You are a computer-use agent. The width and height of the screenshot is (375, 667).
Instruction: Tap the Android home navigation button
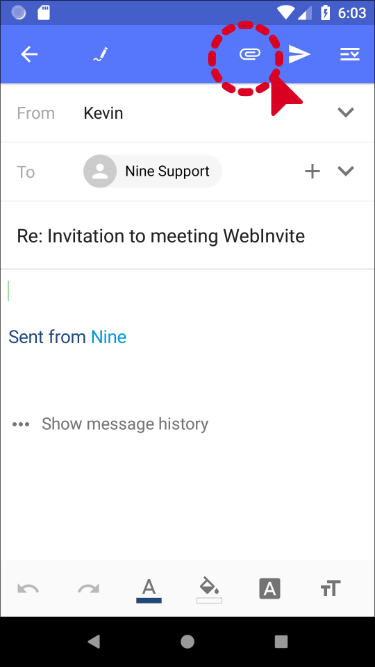[188, 642]
